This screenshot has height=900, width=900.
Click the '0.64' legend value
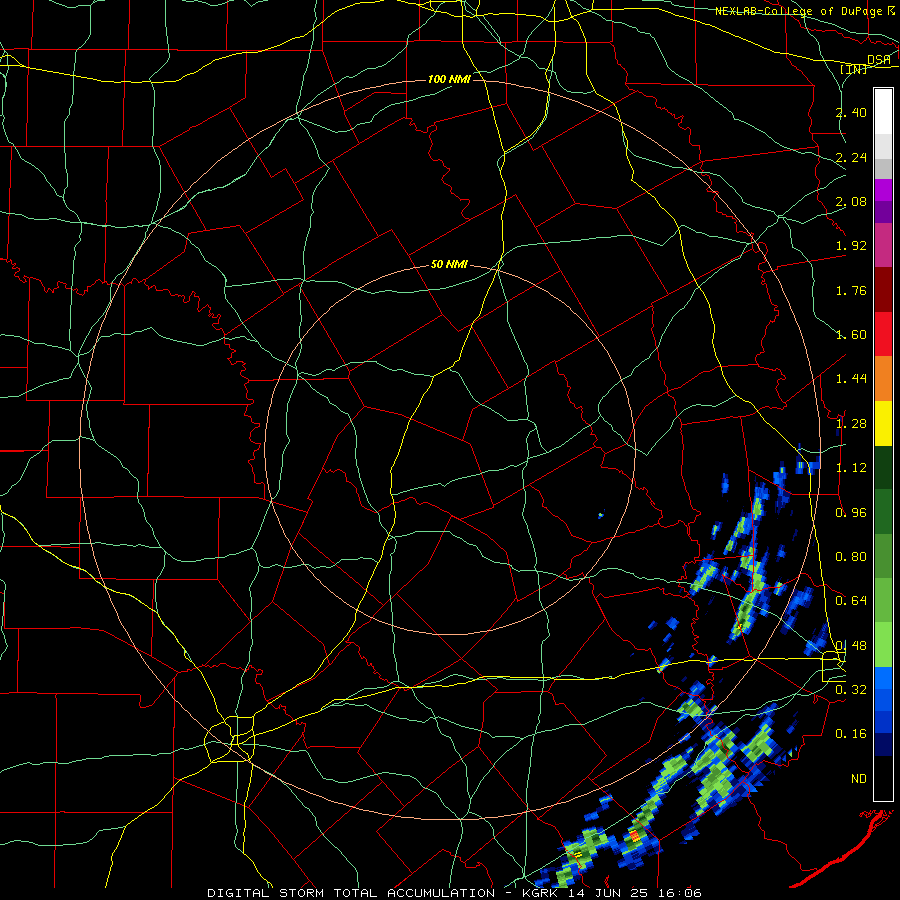(x=851, y=601)
